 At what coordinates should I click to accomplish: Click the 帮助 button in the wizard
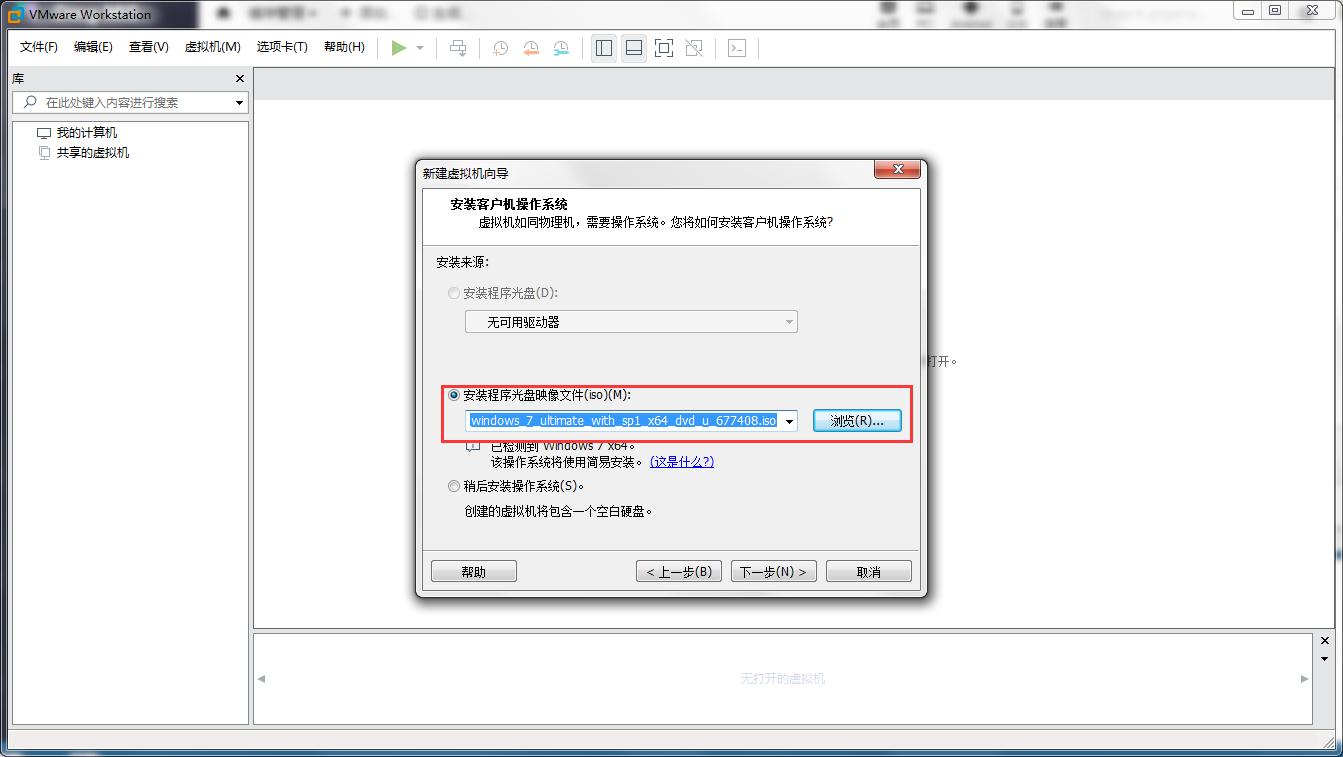pyautogui.click(x=474, y=572)
